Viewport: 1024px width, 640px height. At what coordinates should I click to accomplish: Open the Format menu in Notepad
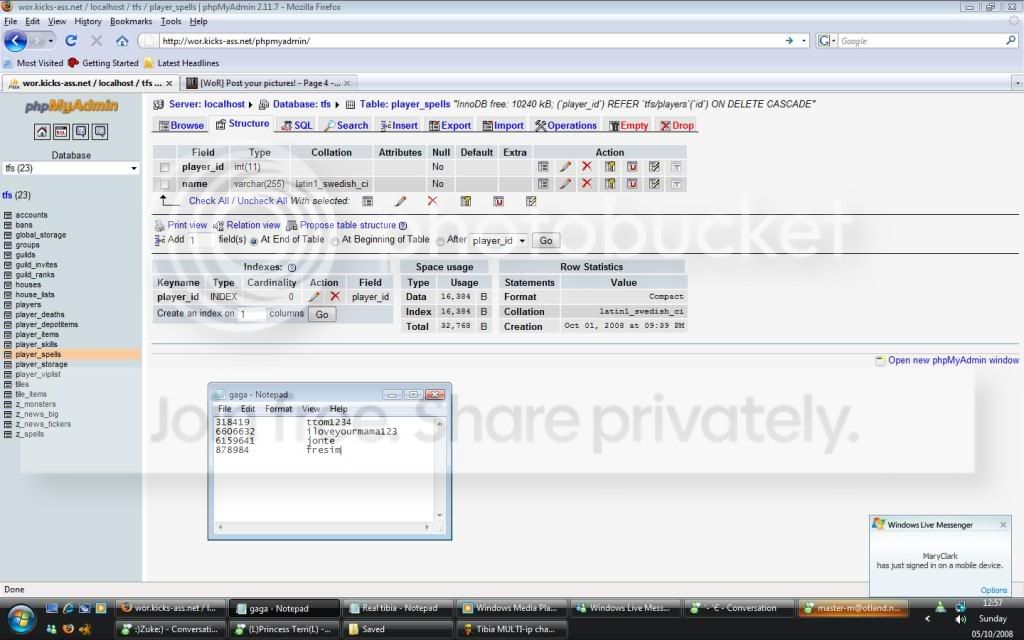point(278,409)
